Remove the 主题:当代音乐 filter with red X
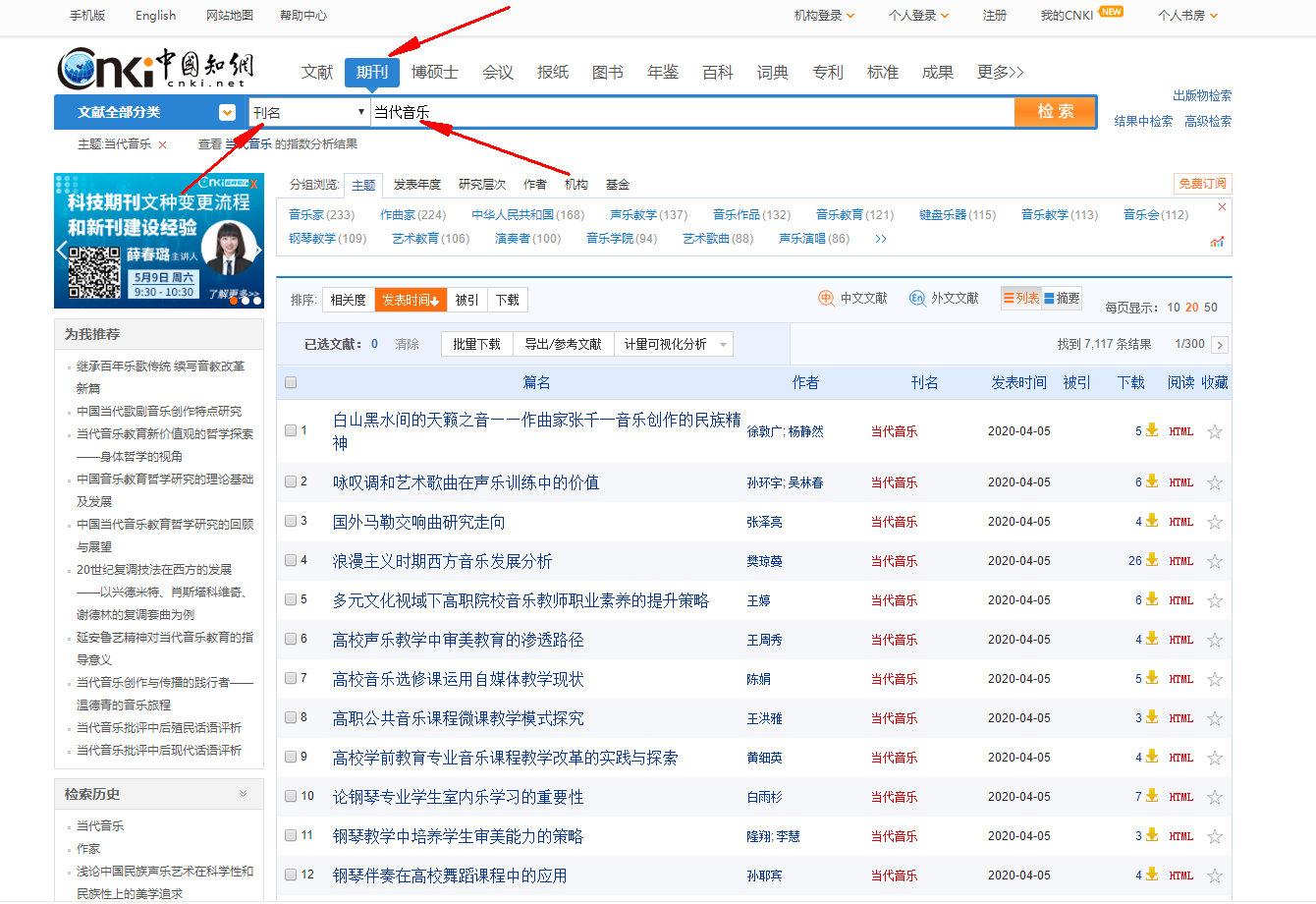This screenshot has width=1316, height=904. click(163, 144)
